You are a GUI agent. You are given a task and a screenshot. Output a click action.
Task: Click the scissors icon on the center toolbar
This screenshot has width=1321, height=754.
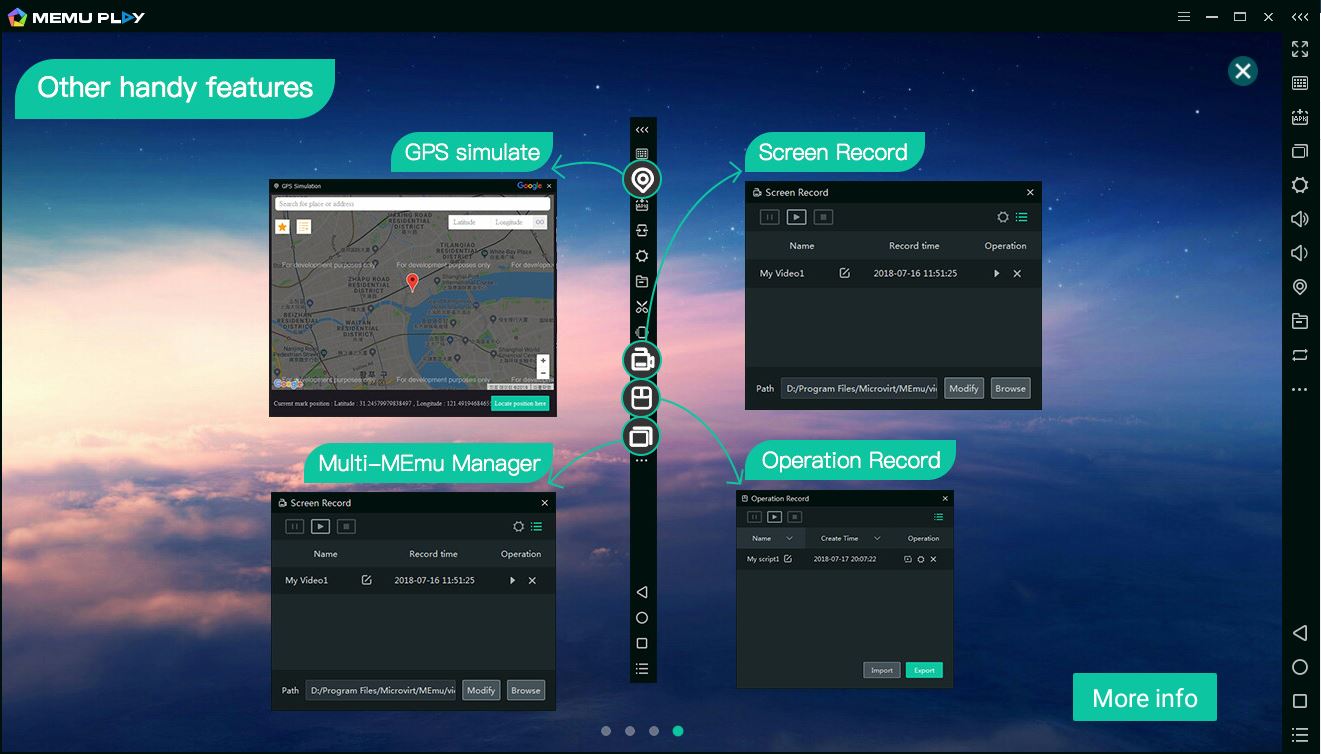tap(642, 307)
